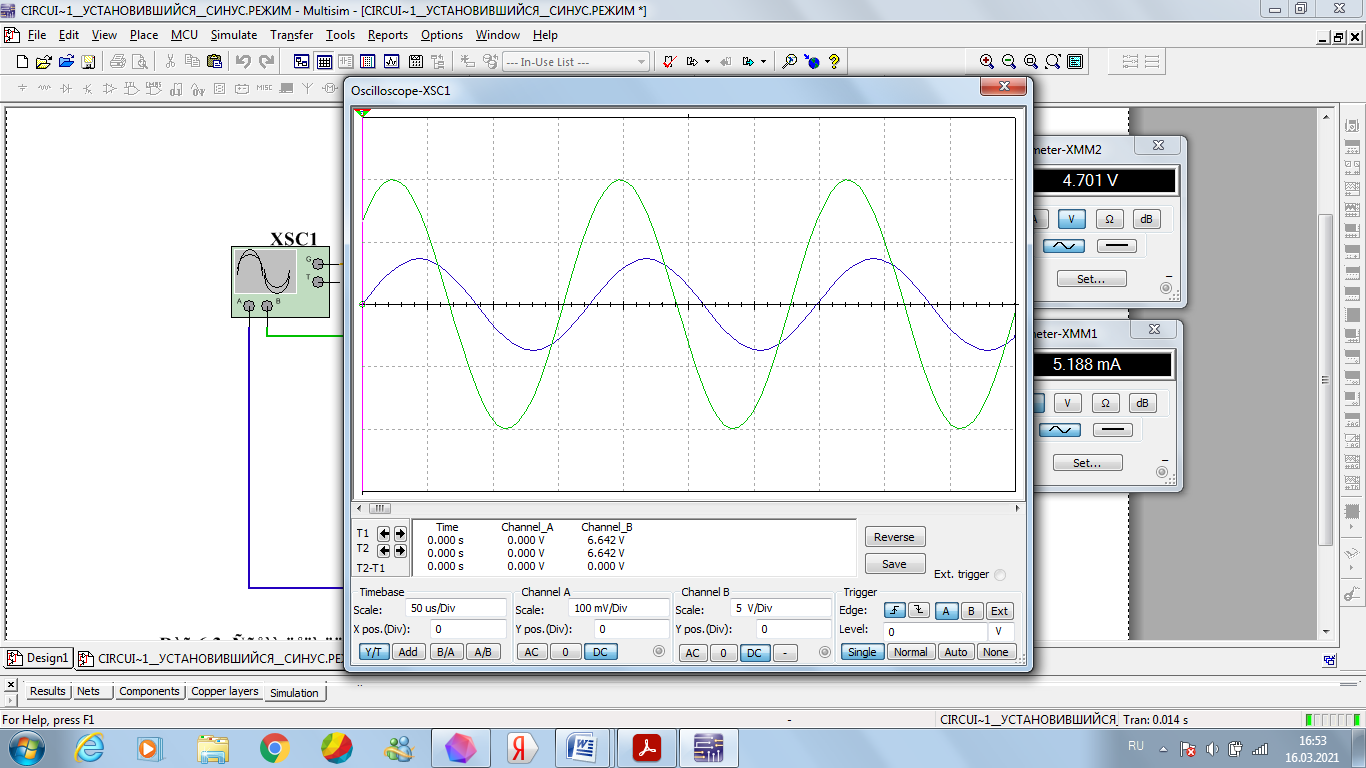Select AC coupling for Channel A
The image size is (1366, 768).
532,652
